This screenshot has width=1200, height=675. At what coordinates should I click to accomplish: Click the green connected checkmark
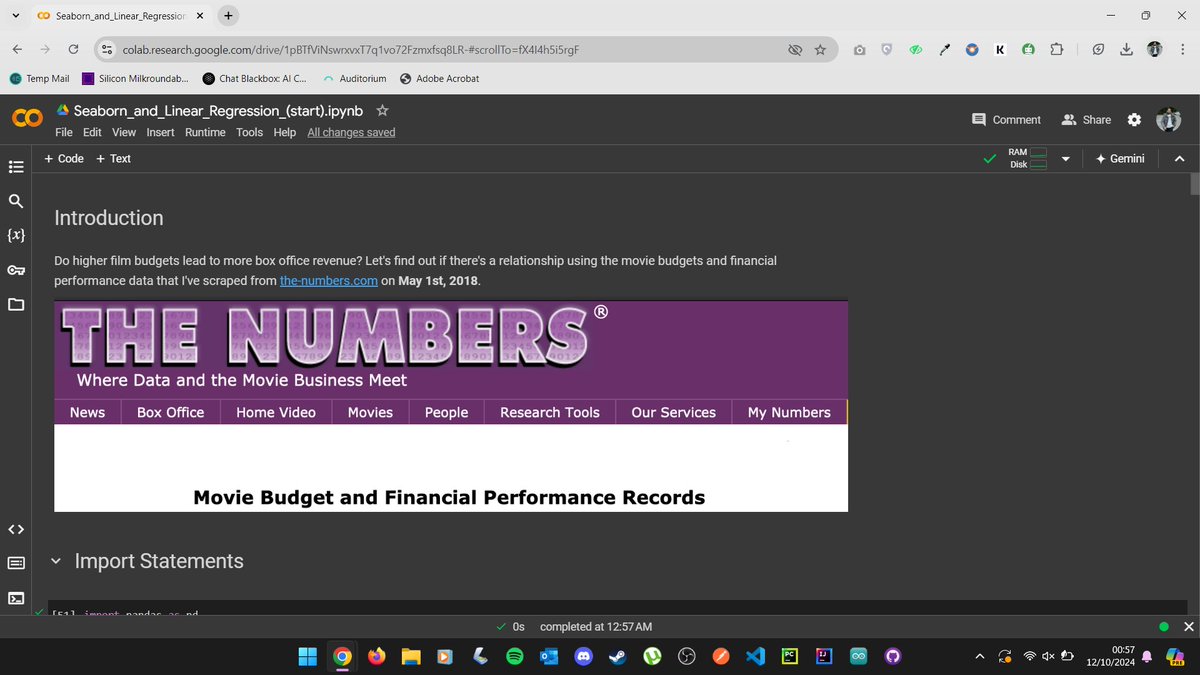click(989, 159)
